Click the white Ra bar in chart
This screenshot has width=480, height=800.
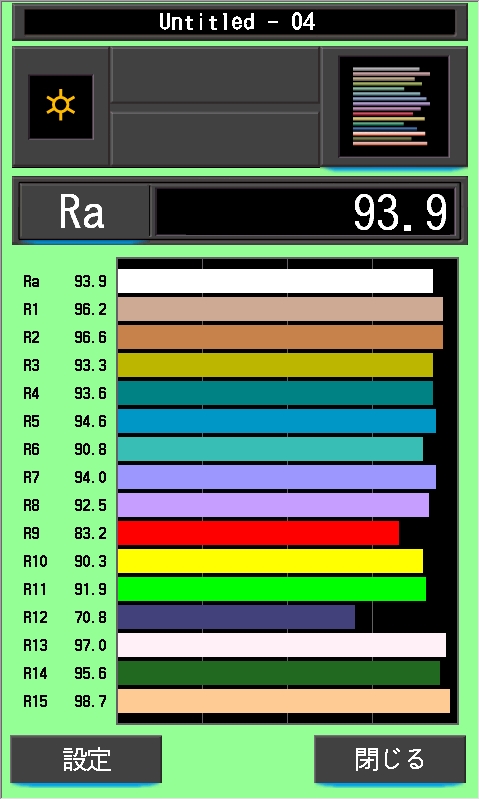point(275,281)
